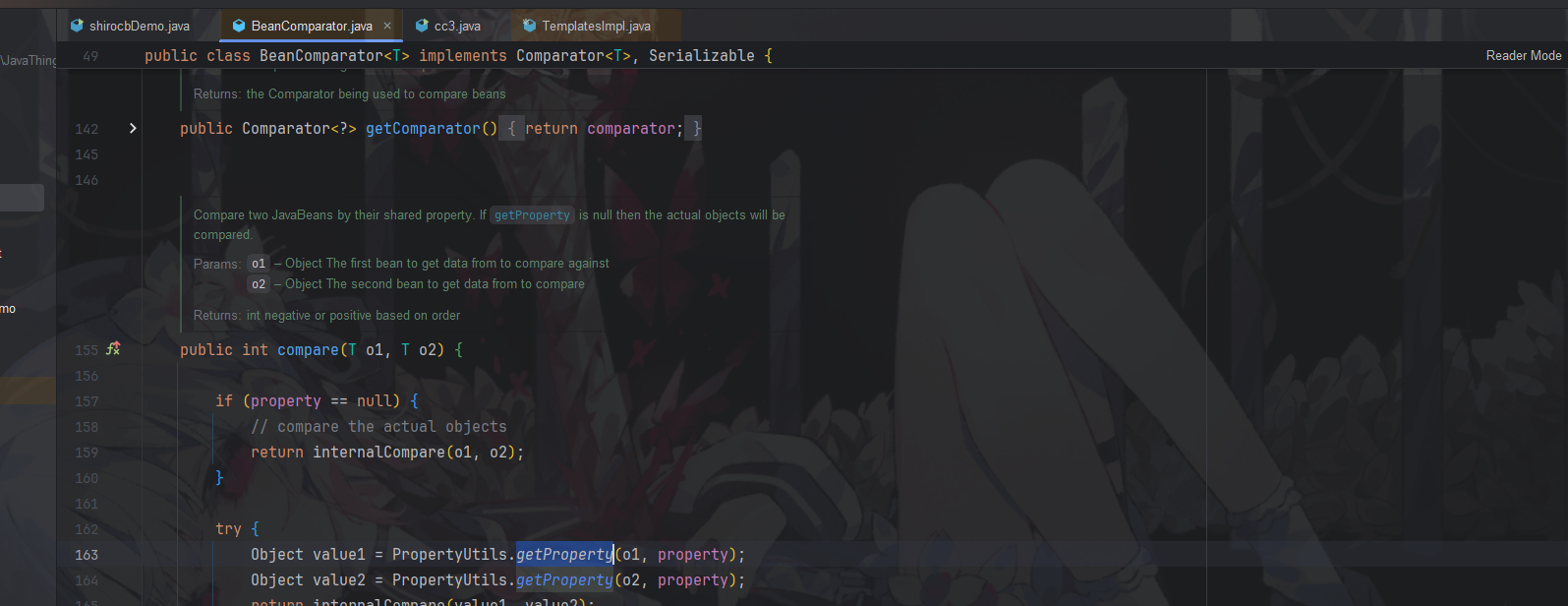This screenshot has height=606, width=1568.
Task: Click the Serializable keyword in class declaration
Action: tap(702, 55)
